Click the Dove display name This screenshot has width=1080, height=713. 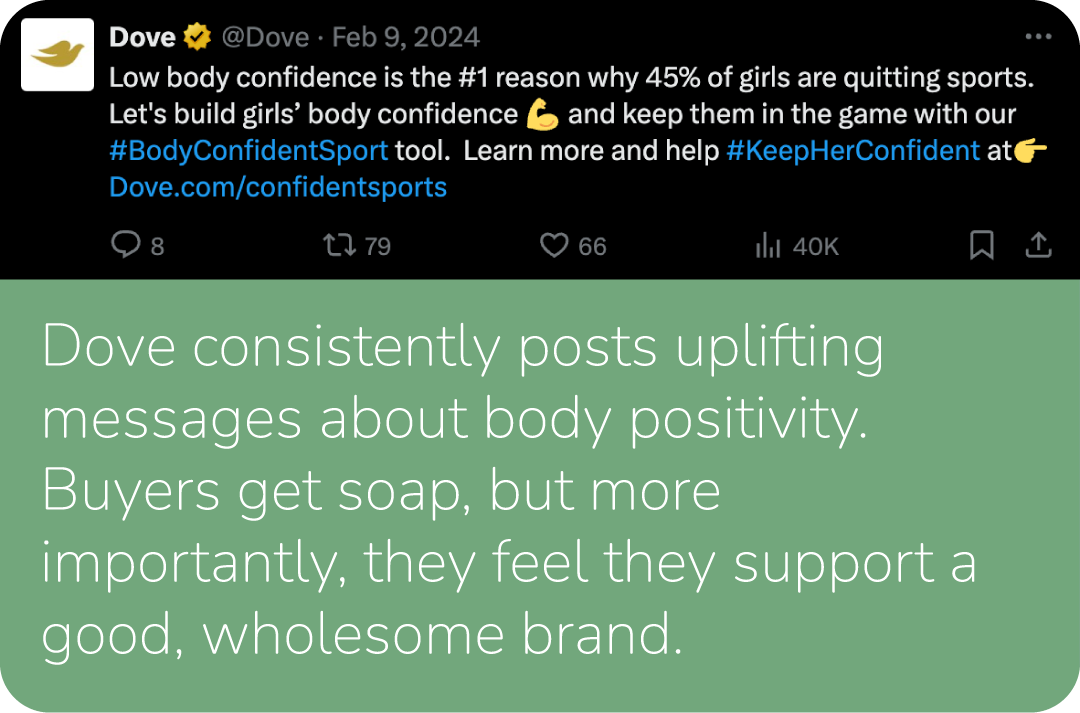[142, 38]
